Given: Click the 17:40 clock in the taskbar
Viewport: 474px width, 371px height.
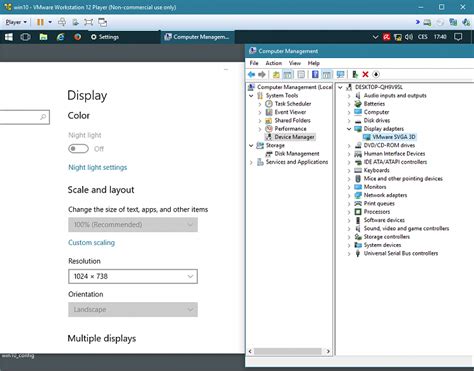Looking at the screenshot, I should pos(440,37).
